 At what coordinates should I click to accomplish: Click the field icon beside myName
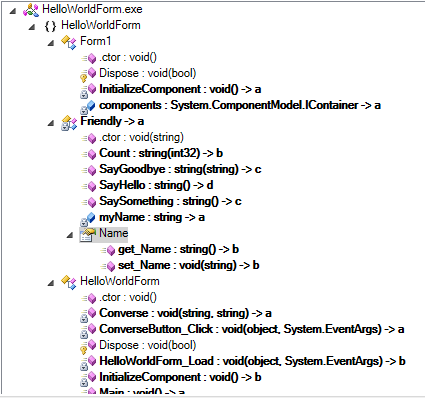[x=88, y=219]
